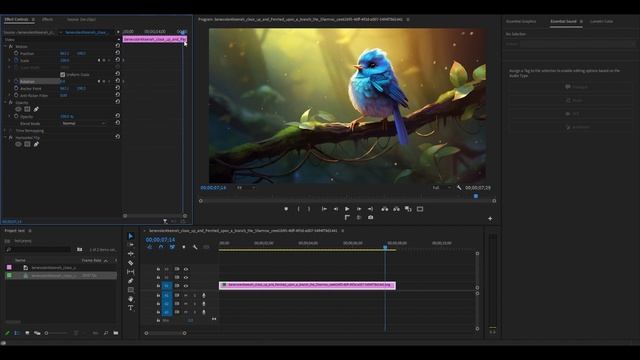Image resolution: width=640 pixels, height=360 pixels.
Task: Click the Extract button
Action: (396, 209)
